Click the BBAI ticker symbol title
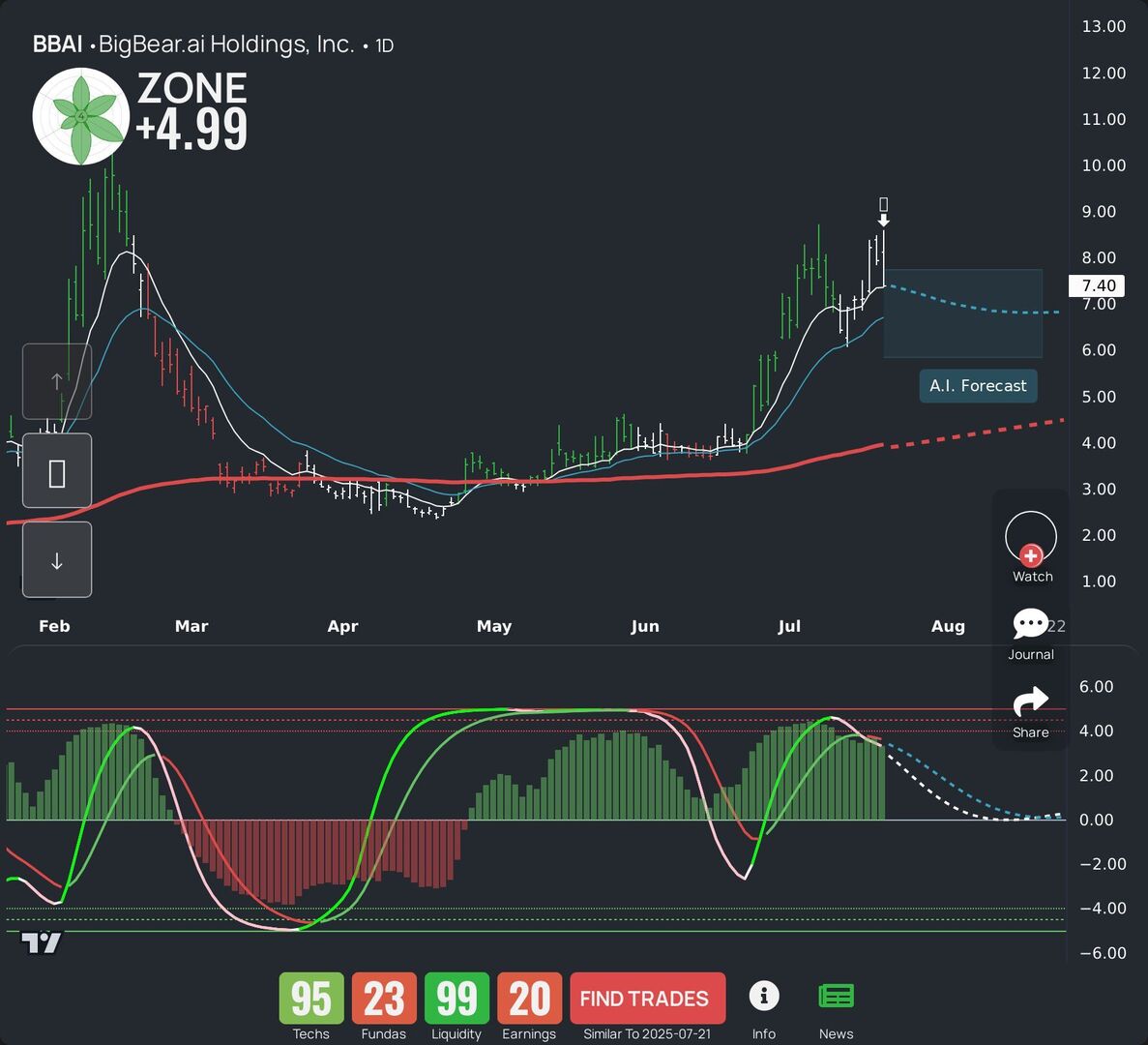The width and height of the screenshot is (1148, 1045). click(x=58, y=45)
